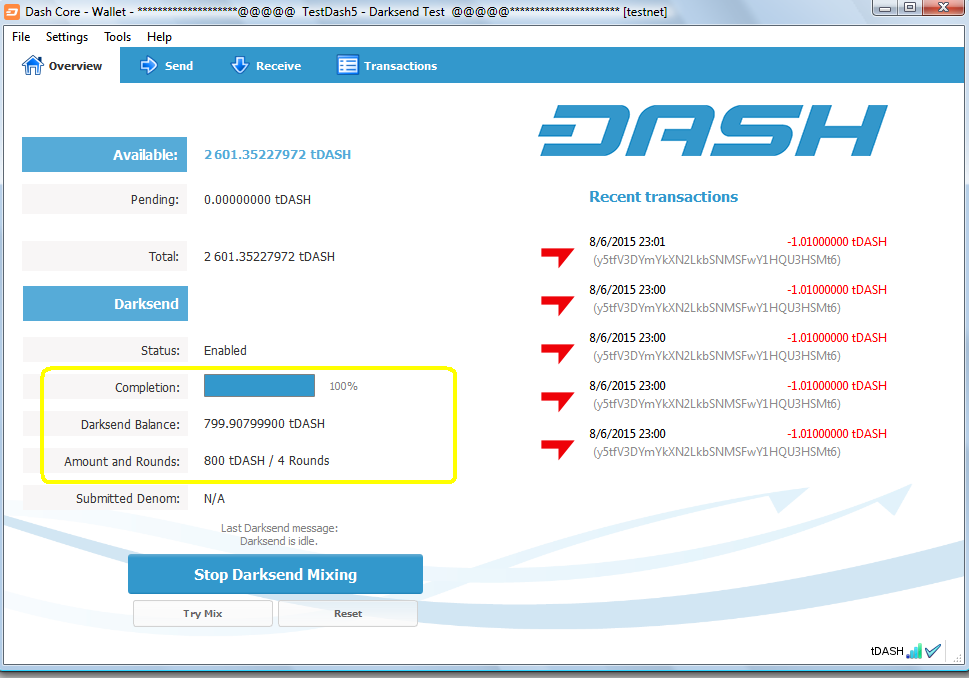The height and width of the screenshot is (678, 969).
Task: Click the Stop Darksend Mixing button
Action: pyautogui.click(x=276, y=574)
